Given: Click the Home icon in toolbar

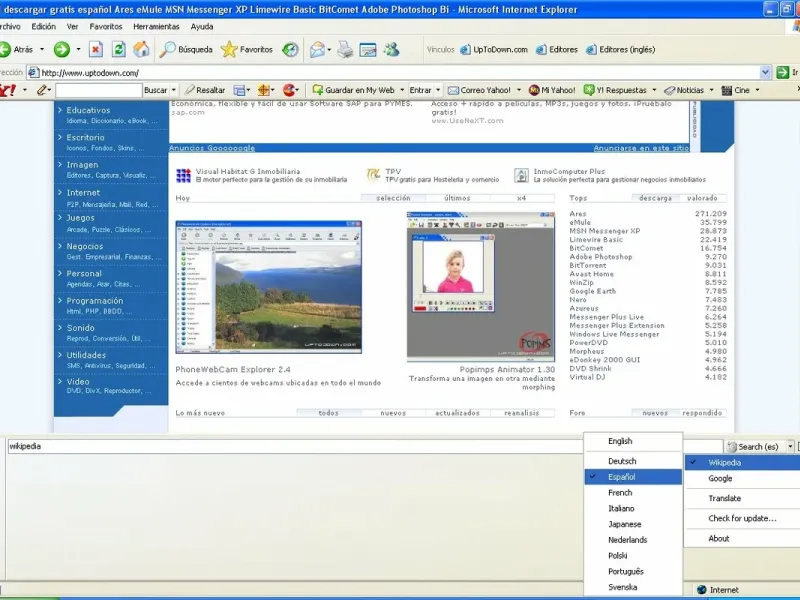Looking at the screenshot, I should [x=141, y=49].
